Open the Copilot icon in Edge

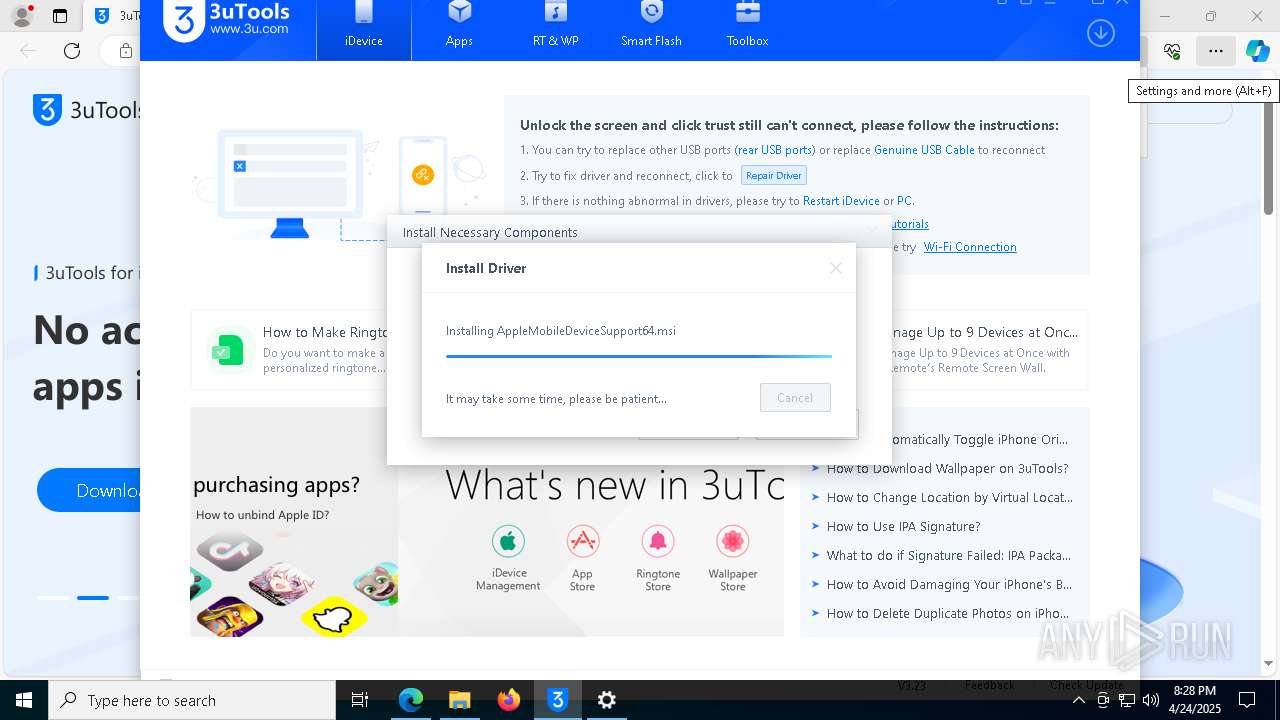[1257, 50]
